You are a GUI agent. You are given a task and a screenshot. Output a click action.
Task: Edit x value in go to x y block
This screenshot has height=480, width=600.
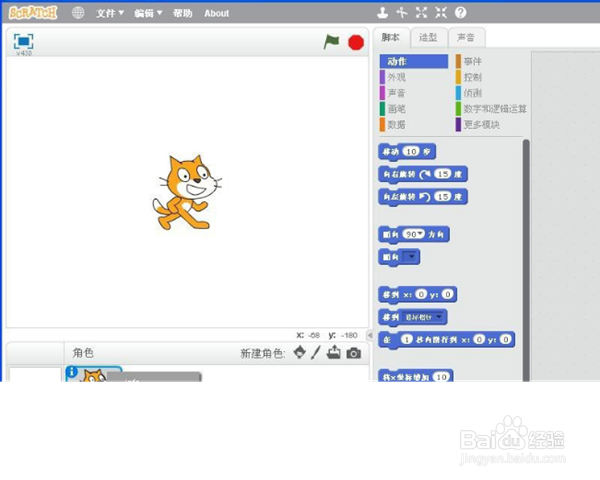421,294
